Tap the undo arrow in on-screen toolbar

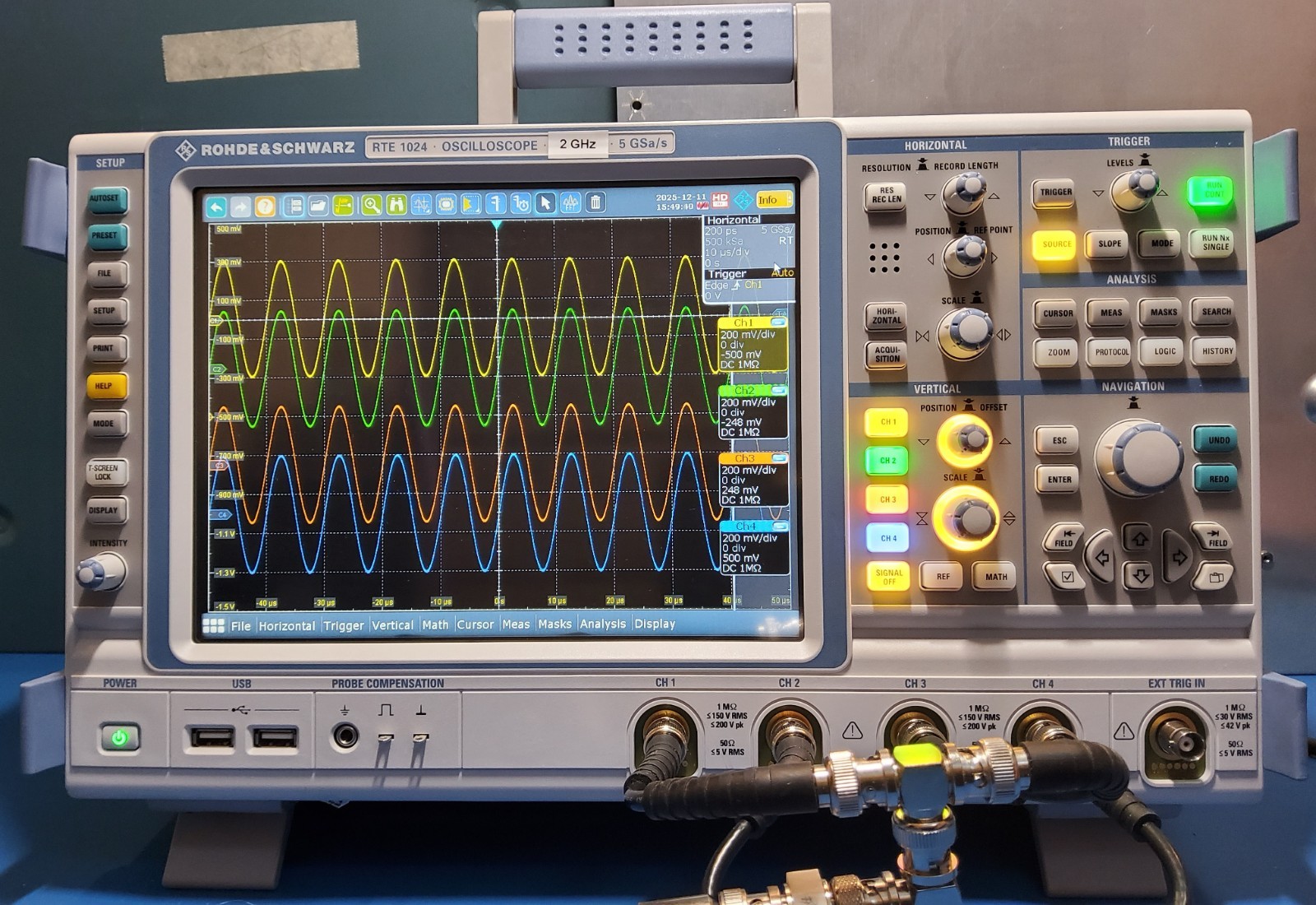click(x=215, y=206)
